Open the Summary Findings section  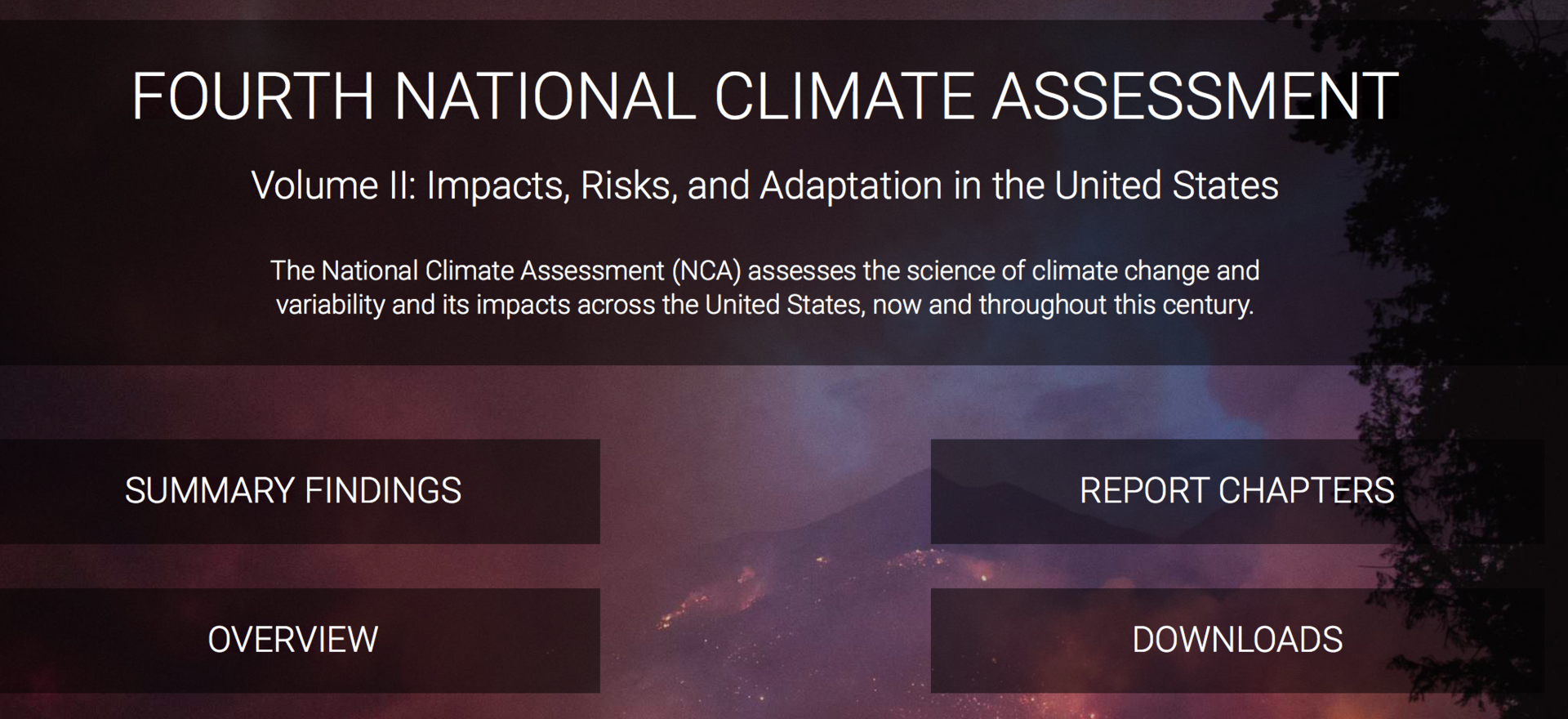pyautogui.click(x=294, y=491)
